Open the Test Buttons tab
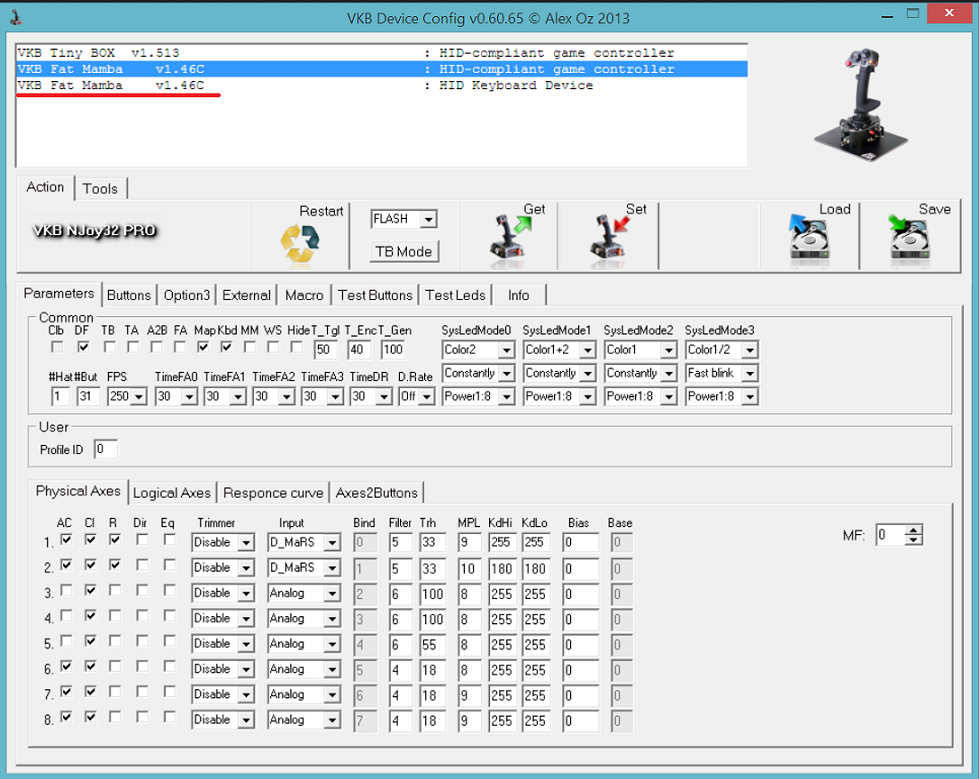The image size is (979, 779). click(375, 295)
